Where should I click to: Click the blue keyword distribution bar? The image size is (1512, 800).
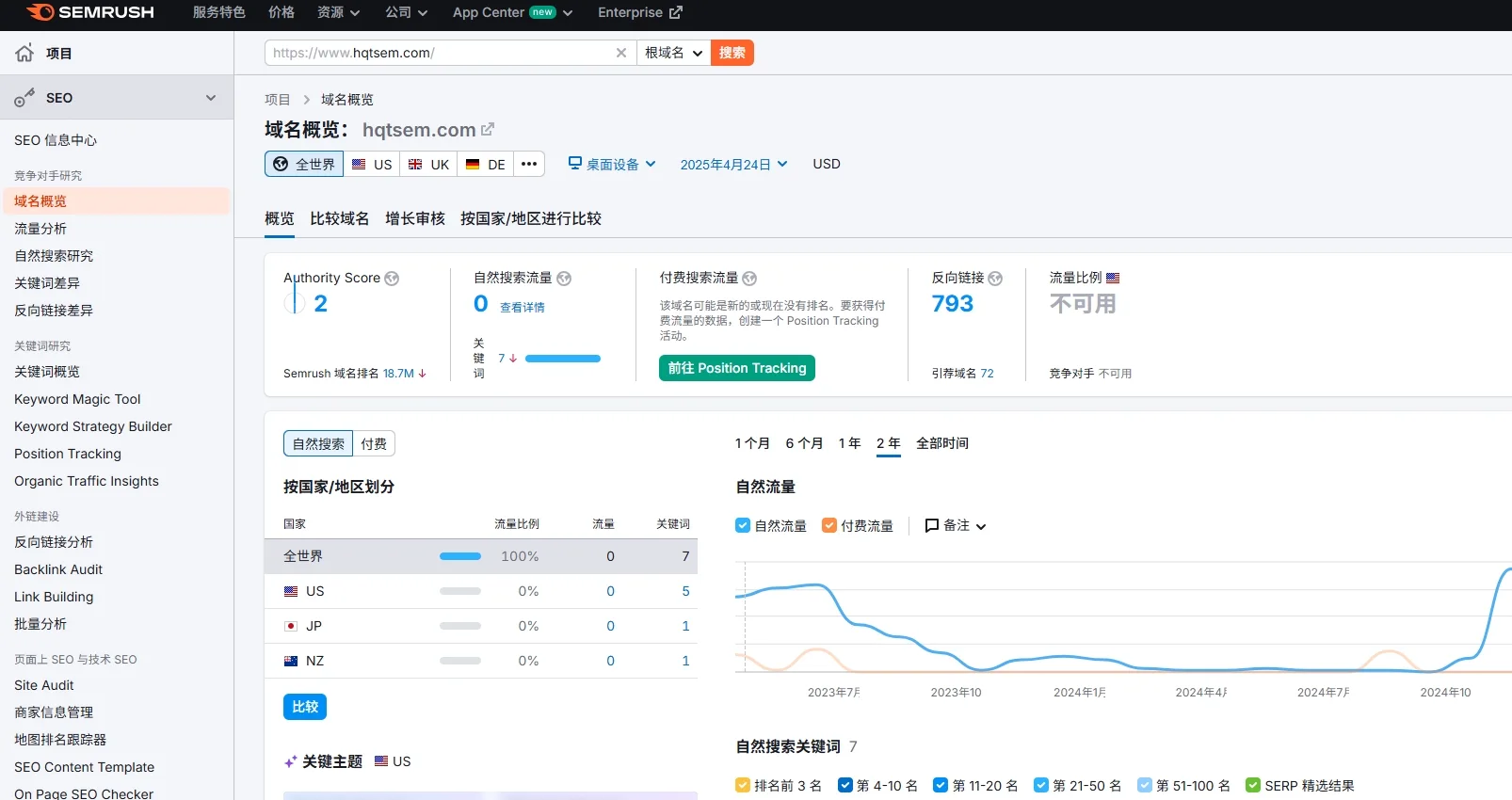click(563, 359)
